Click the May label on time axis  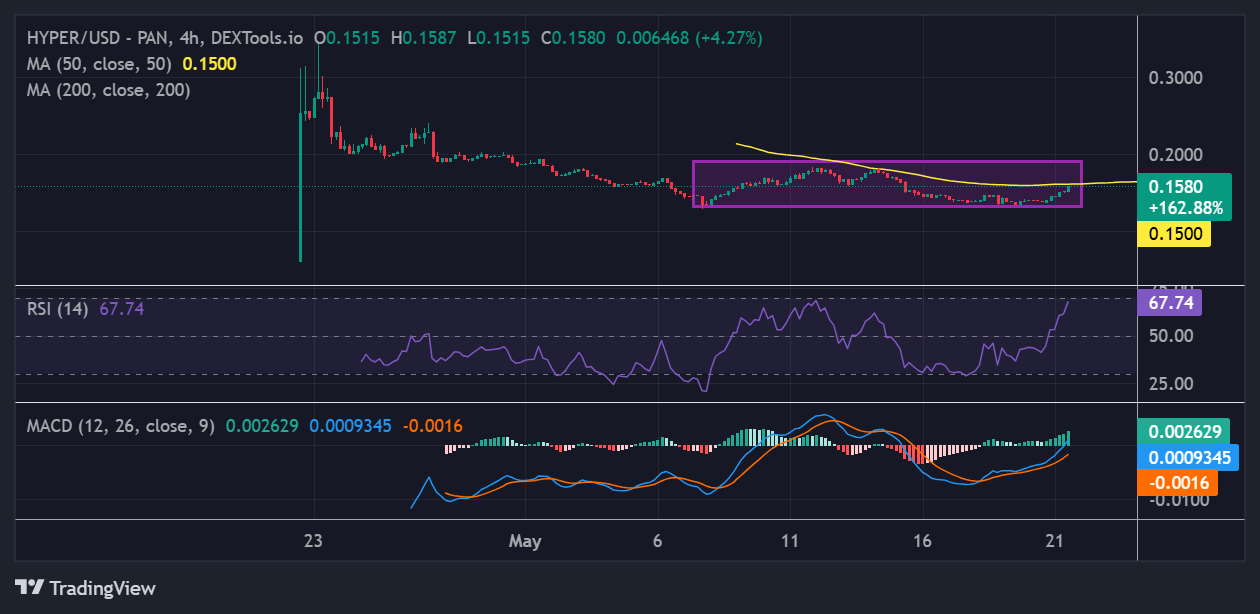point(524,541)
